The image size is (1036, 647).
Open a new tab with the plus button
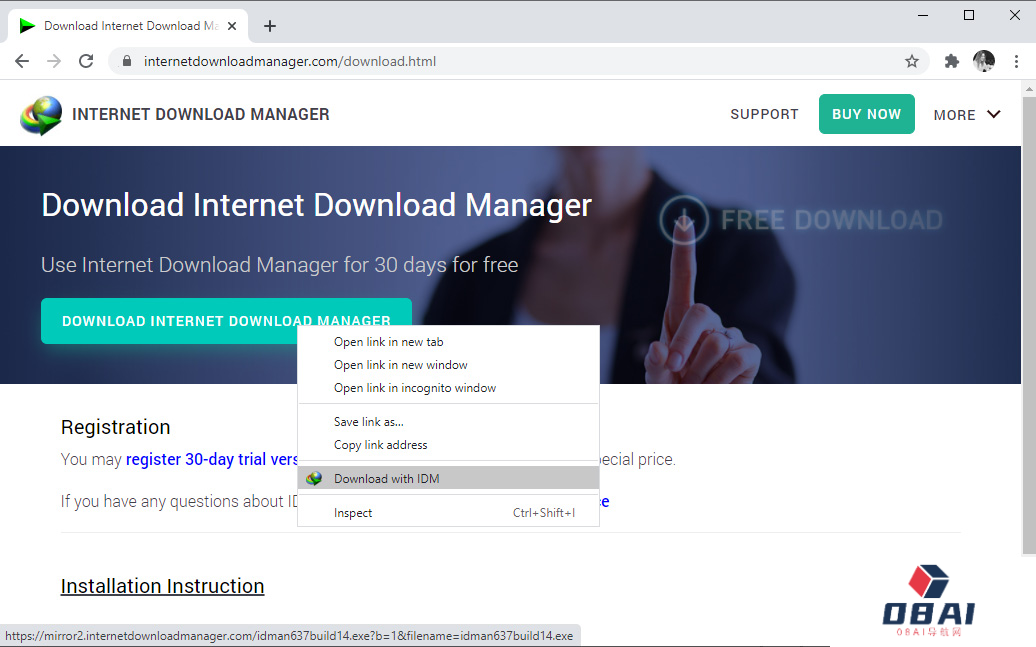click(x=270, y=26)
